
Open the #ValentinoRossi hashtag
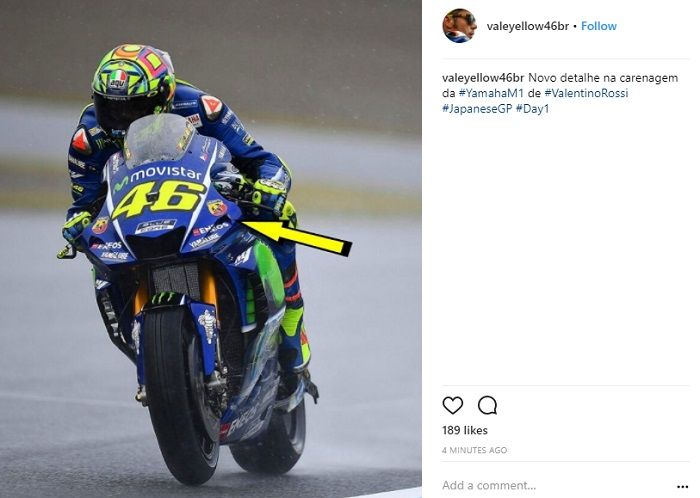(586, 93)
